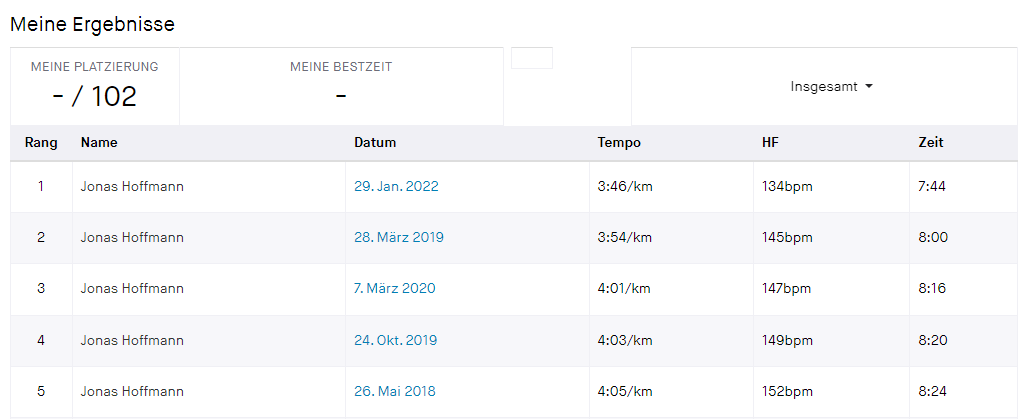This screenshot has height=419, width=1027.
Task: Click the Tempo column header
Action: pos(619,143)
